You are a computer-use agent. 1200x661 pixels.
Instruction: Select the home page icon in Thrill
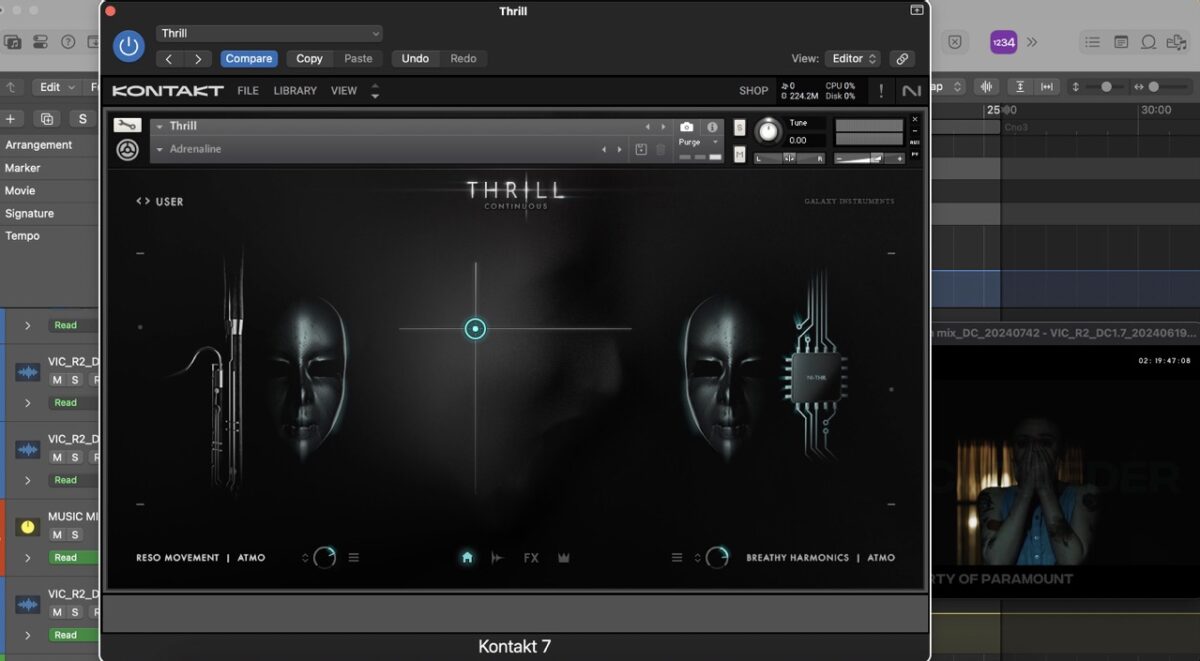click(x=467, y=558)
